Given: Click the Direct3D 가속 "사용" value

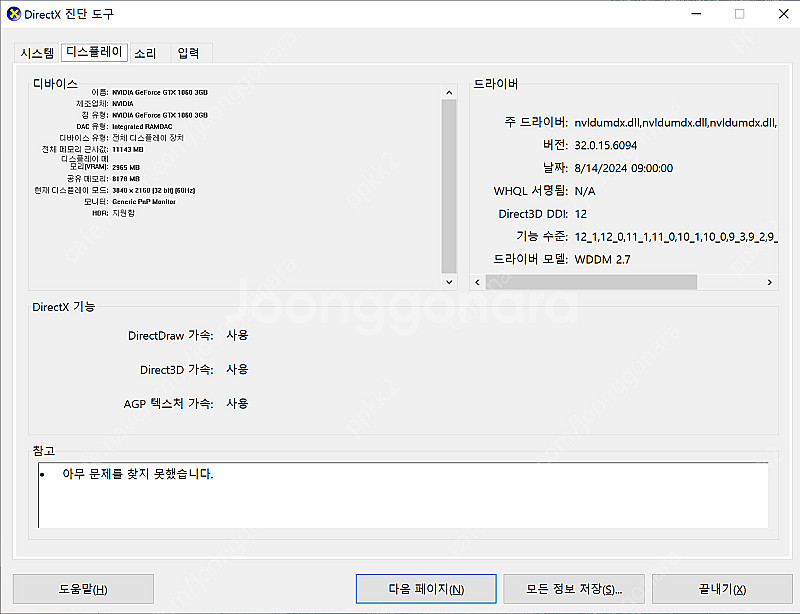Looking at the screenshot, I should point(237,370).
